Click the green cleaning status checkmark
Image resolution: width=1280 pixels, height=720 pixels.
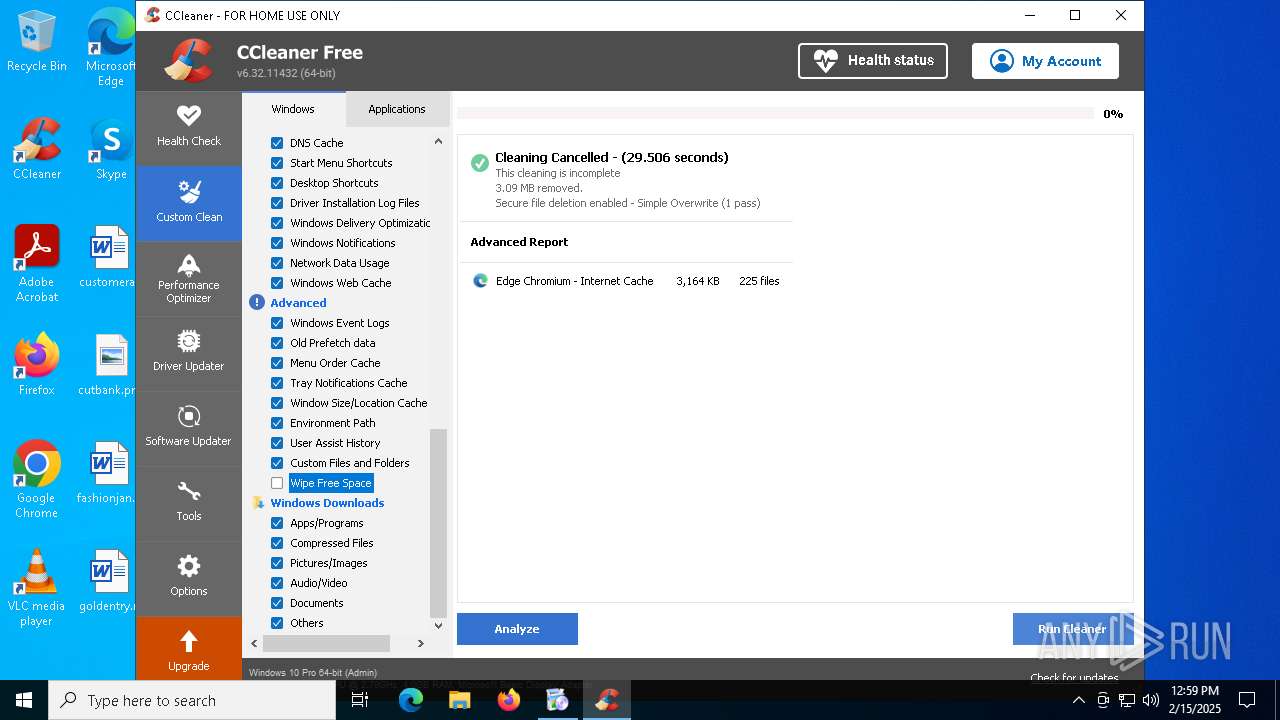tap(480, 163)
